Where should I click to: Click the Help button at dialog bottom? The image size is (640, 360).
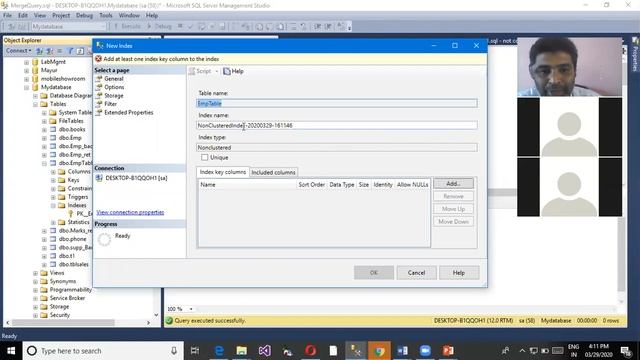pyautogui.click(x=459, y=273)
